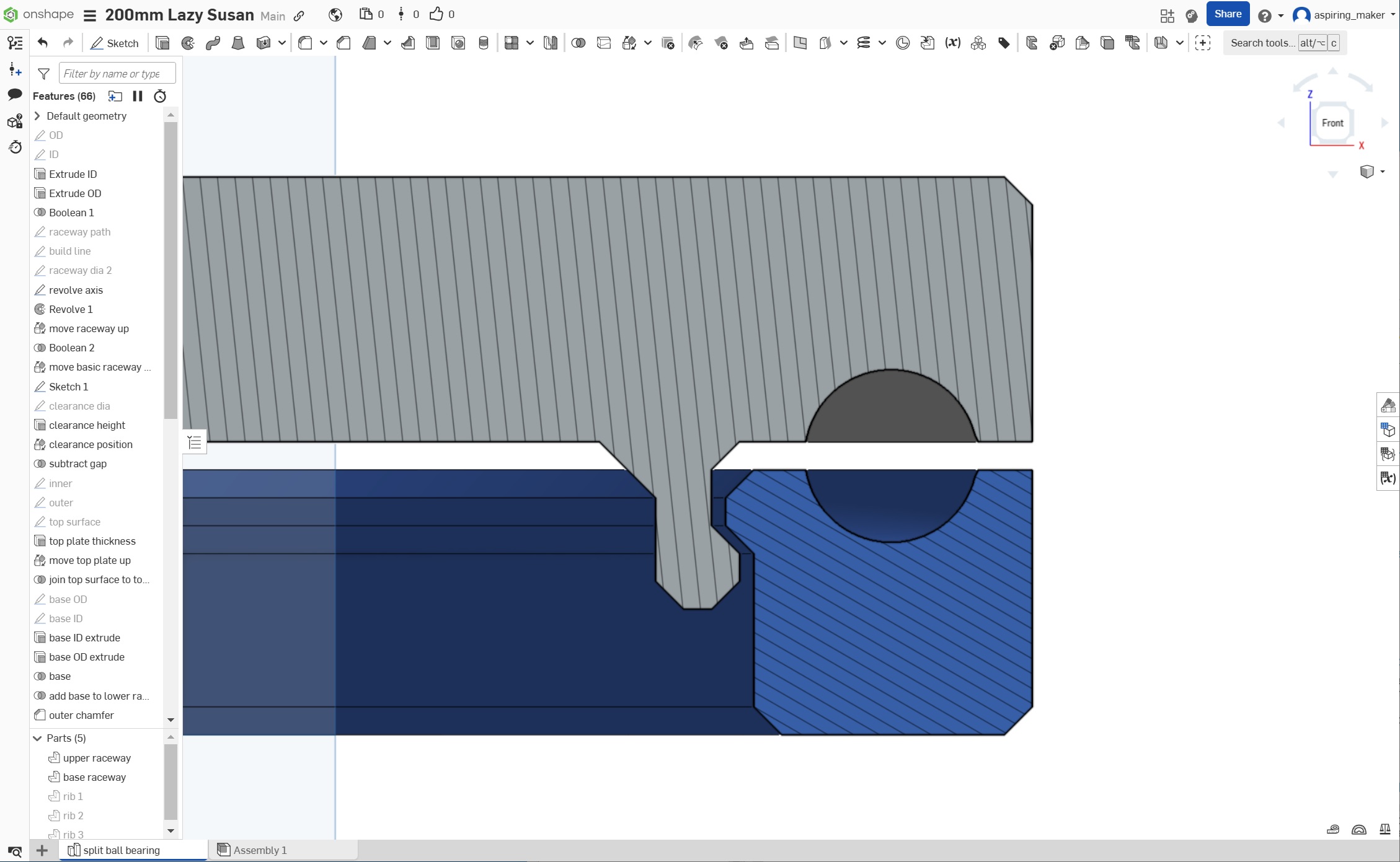Click the filter funnel icon
The width and height of the screenshot is (1400, 862).
point(43,74)
